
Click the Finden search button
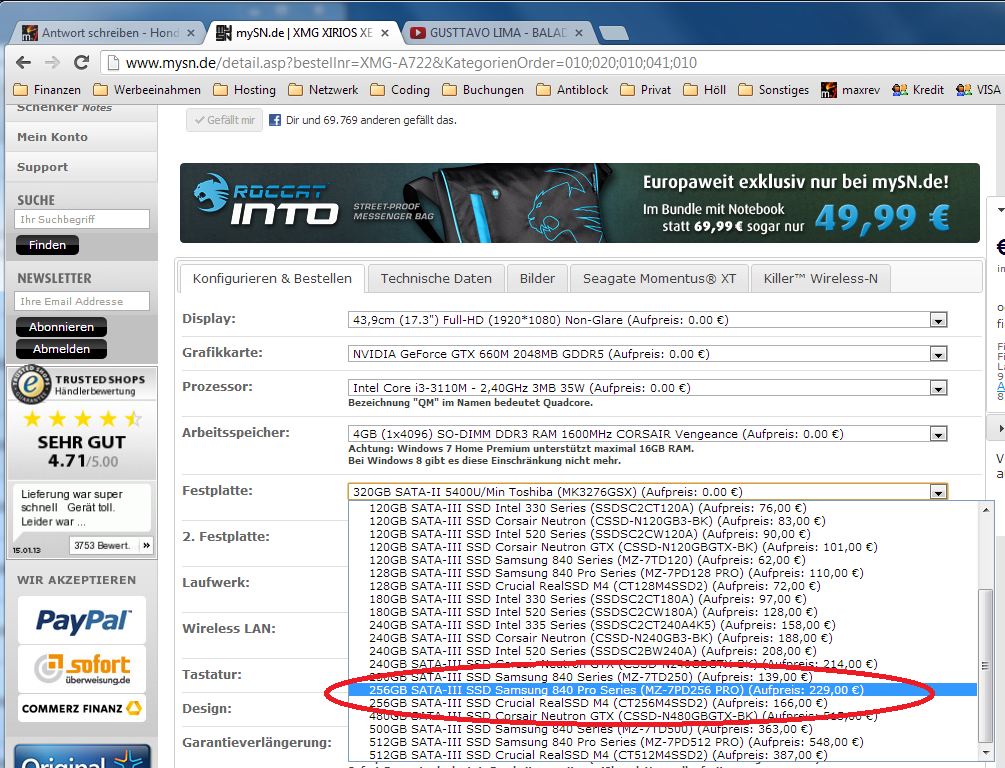tap(47, 245)
